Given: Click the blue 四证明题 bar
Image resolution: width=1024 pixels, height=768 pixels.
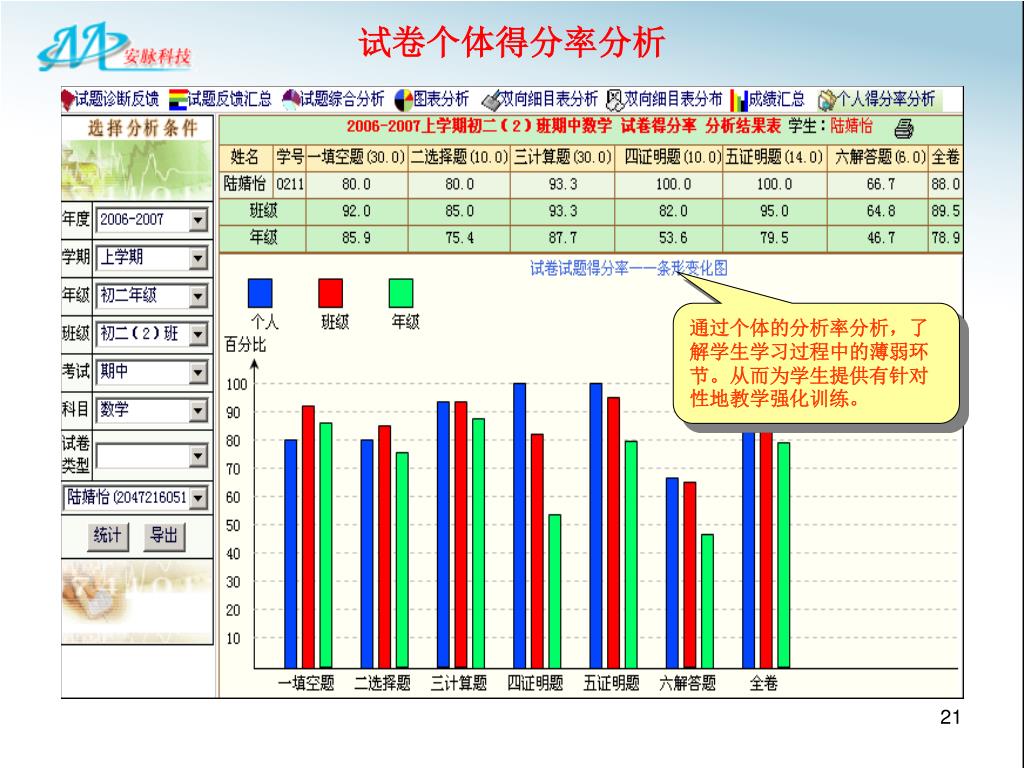Looking at the screenshot, I should 520,525.
